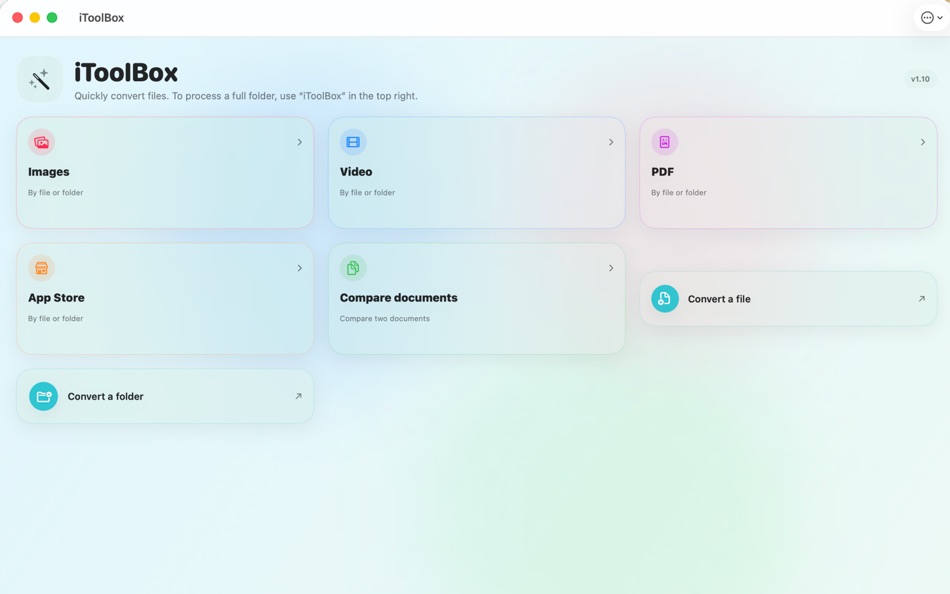Expand the PDF card chevron
This screenshot has width=950, height=594.
922,141
